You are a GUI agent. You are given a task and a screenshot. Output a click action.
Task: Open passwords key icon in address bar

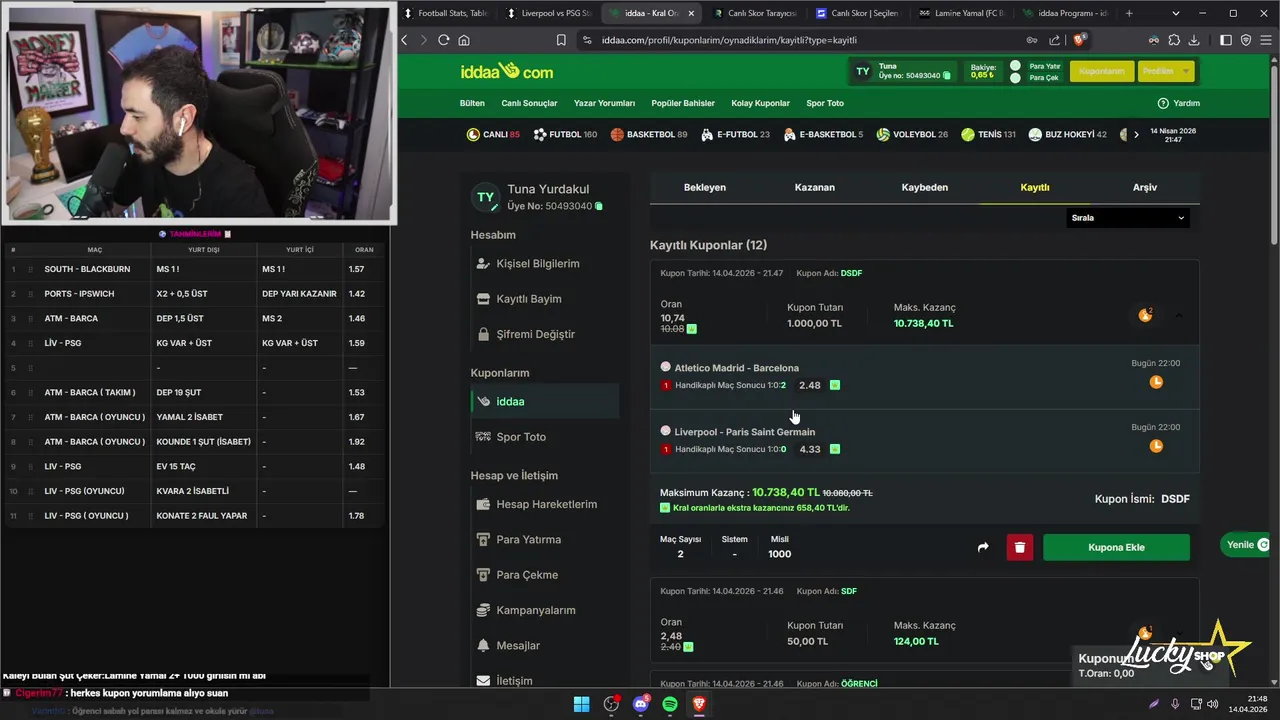tap(1031, 40)
